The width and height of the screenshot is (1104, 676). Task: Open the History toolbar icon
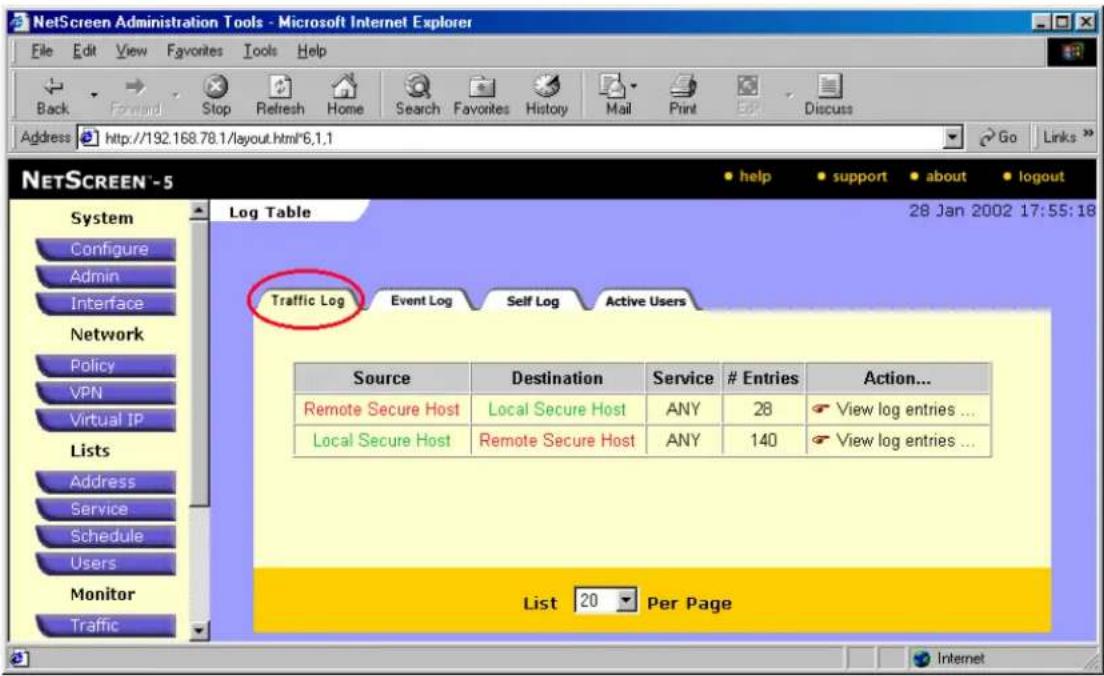(546, 87)
